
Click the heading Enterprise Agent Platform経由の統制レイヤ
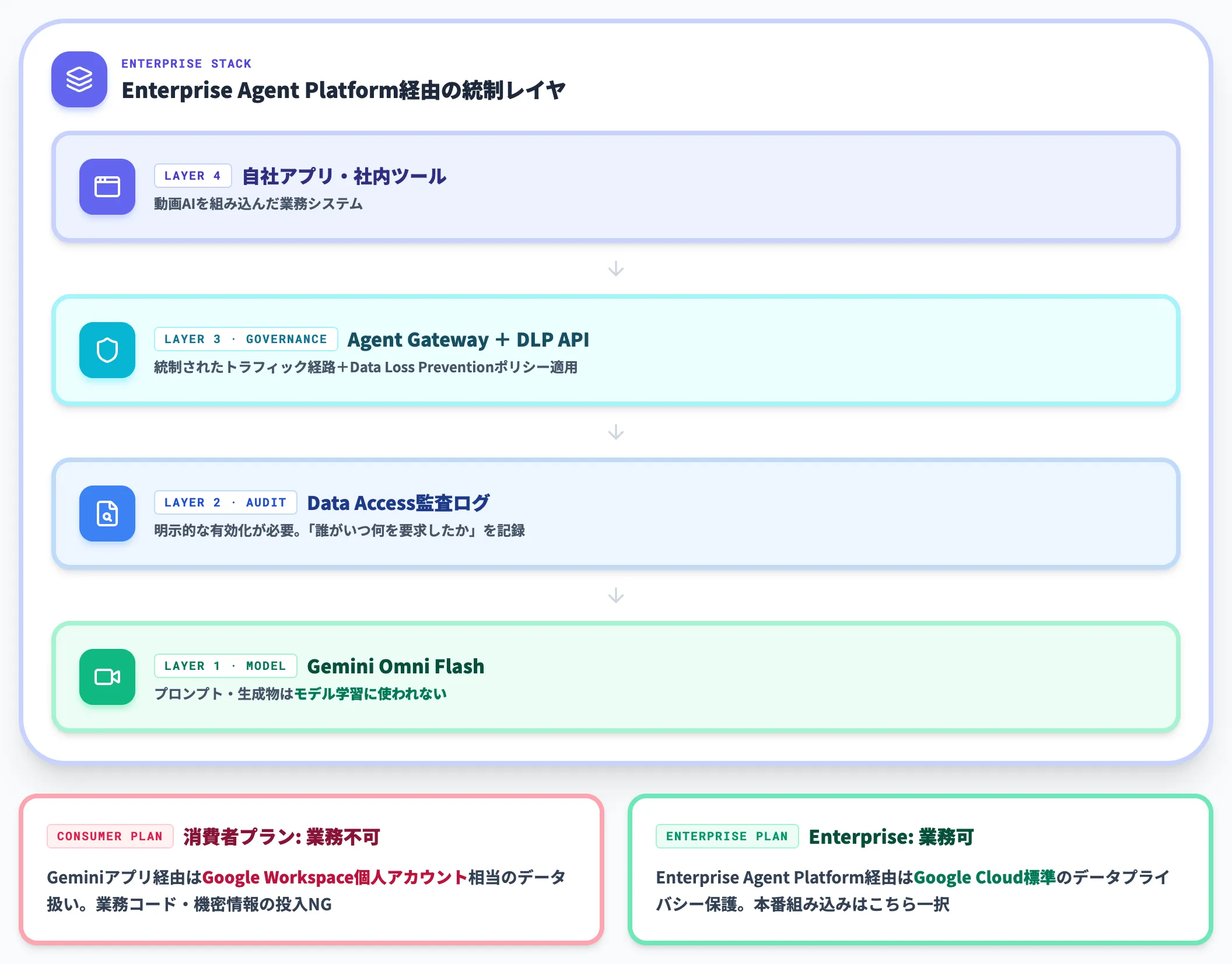click(x=344, y=90)
